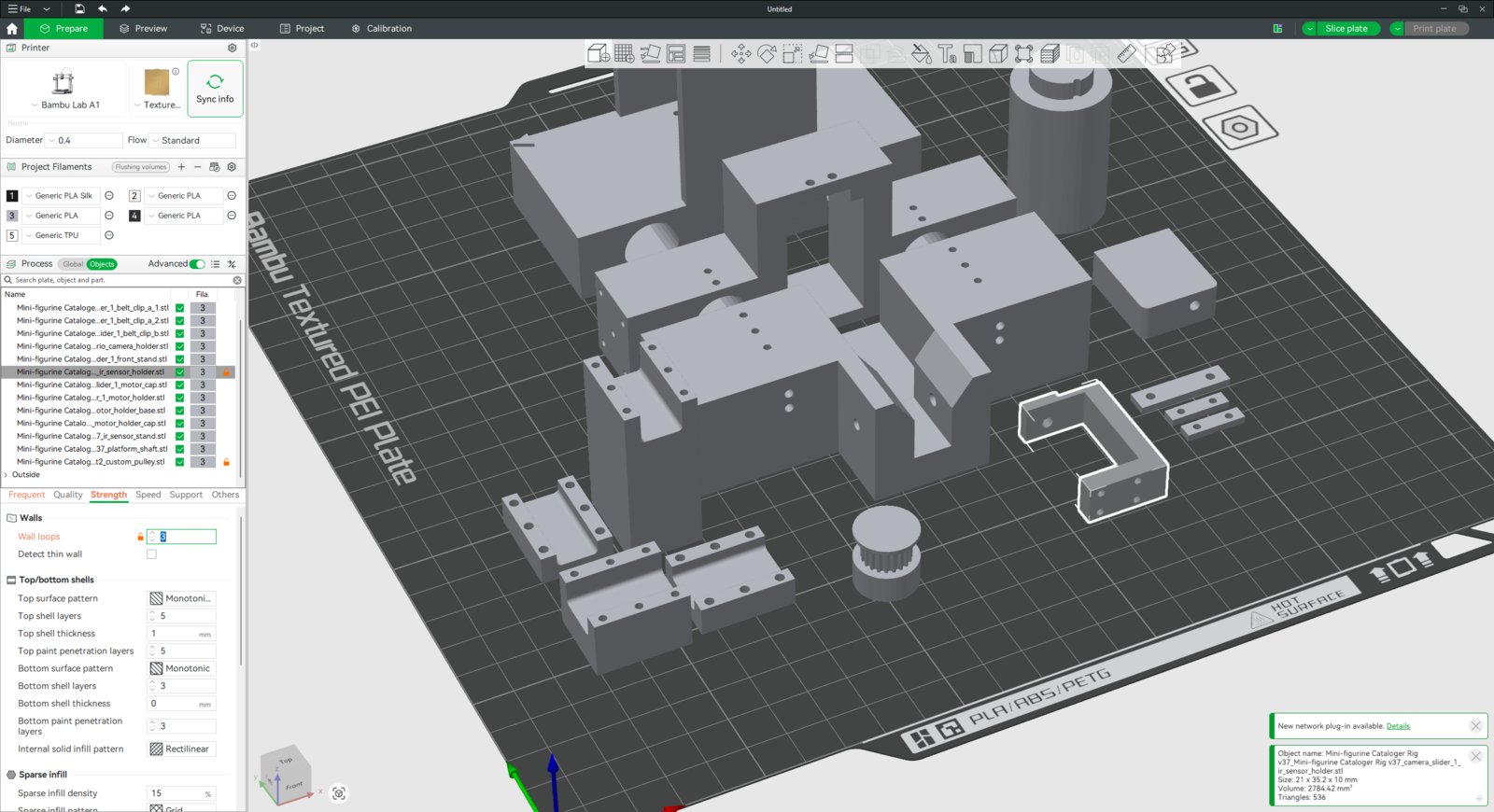
Task: Uncheck printable box for custom_pulley.stl
Action: tap(180, 462)
